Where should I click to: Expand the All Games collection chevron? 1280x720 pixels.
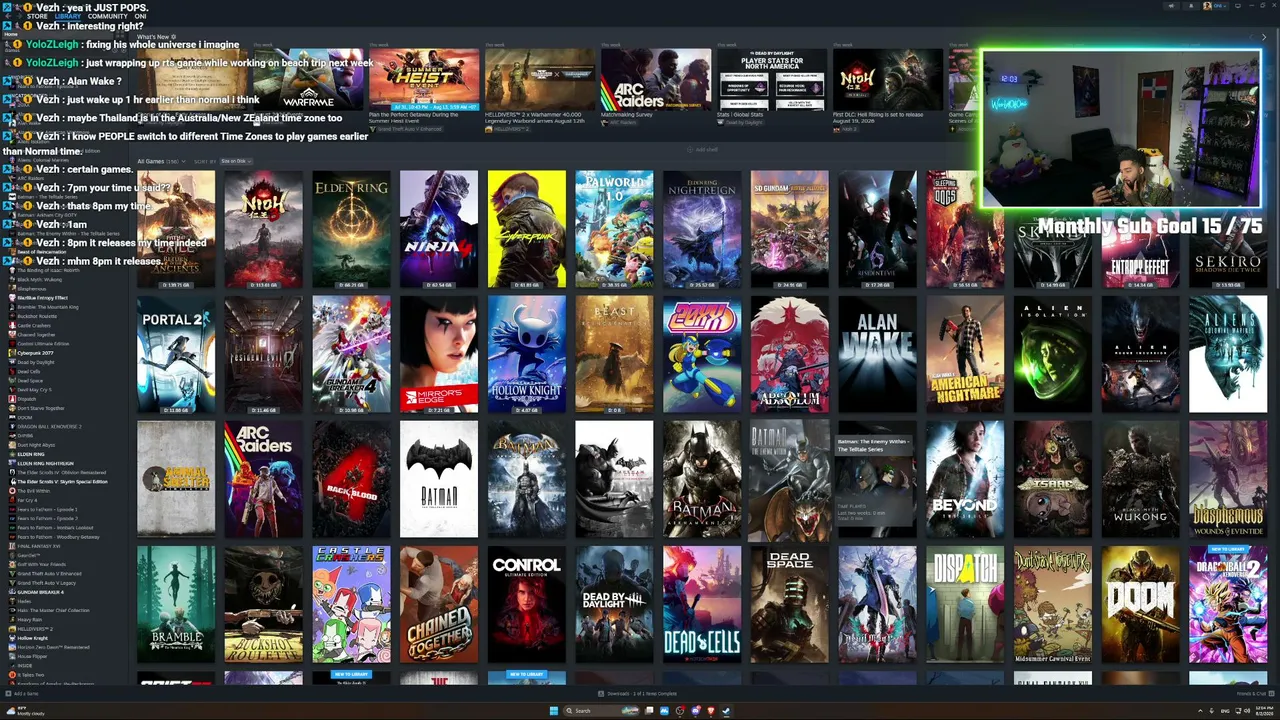(x=185, y=161)
